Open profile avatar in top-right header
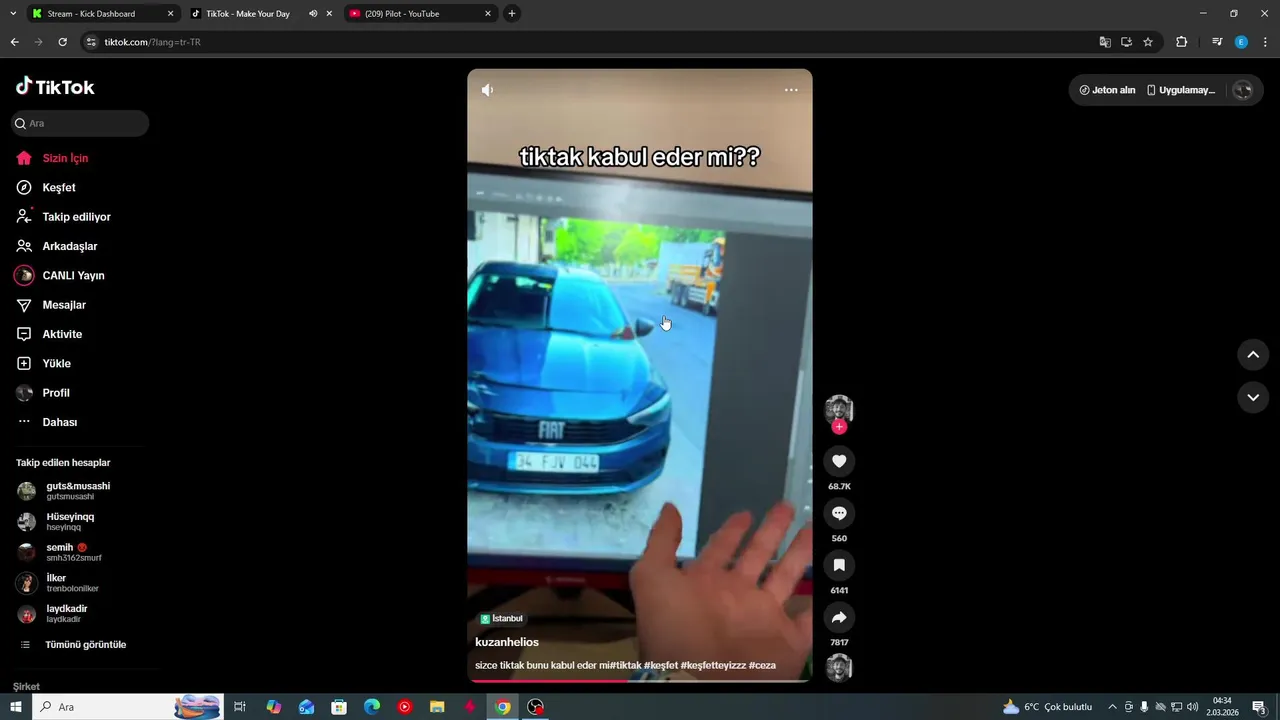This screenshot has width=1280, height=720. click(x=1242, y=90)
